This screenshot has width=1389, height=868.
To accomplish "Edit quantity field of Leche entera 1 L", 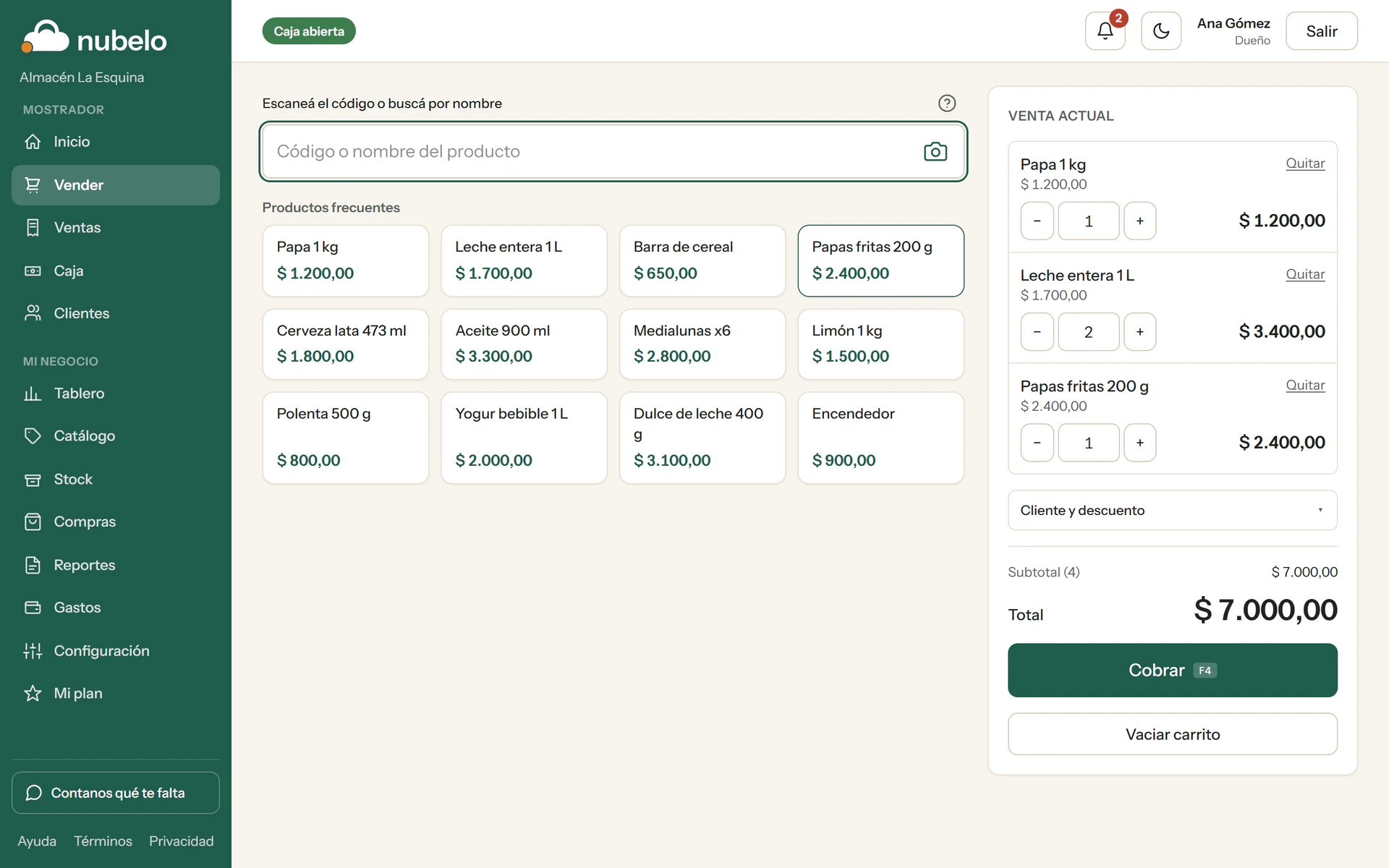I will 1088,332.
